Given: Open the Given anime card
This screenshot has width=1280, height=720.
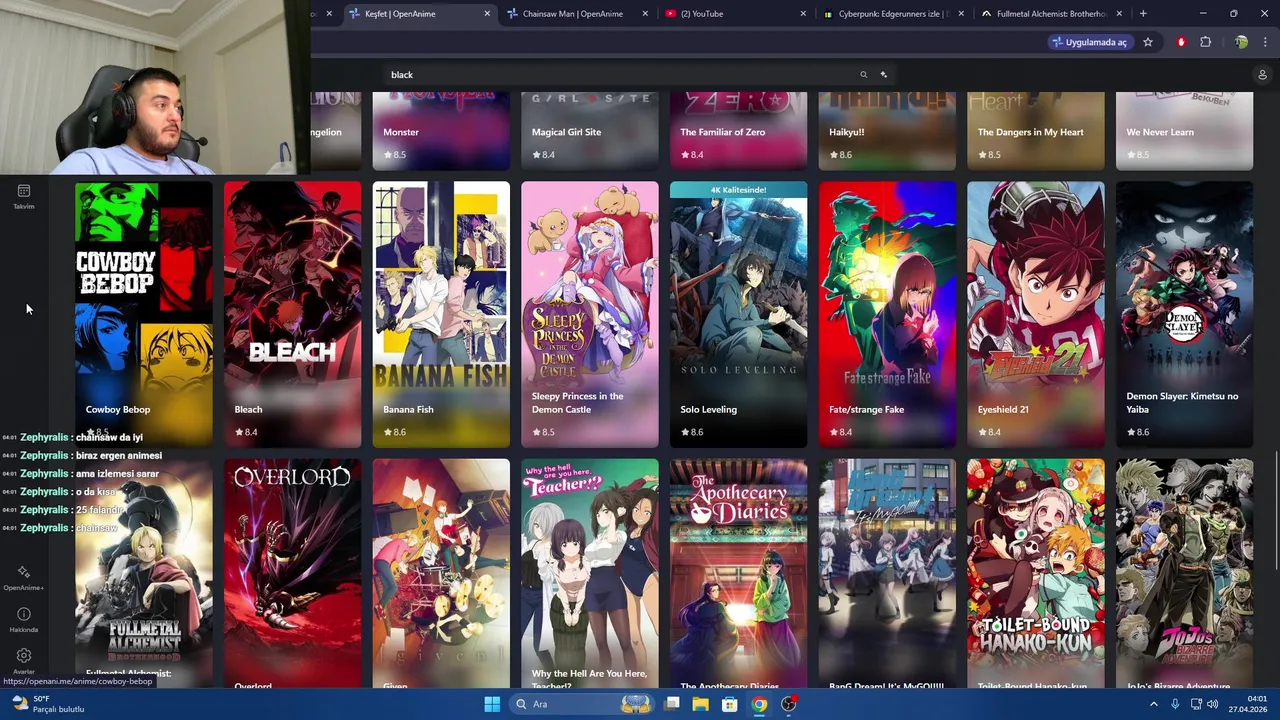Looking at the screenshot, I should pyautogui.click(x=441, y=574).
